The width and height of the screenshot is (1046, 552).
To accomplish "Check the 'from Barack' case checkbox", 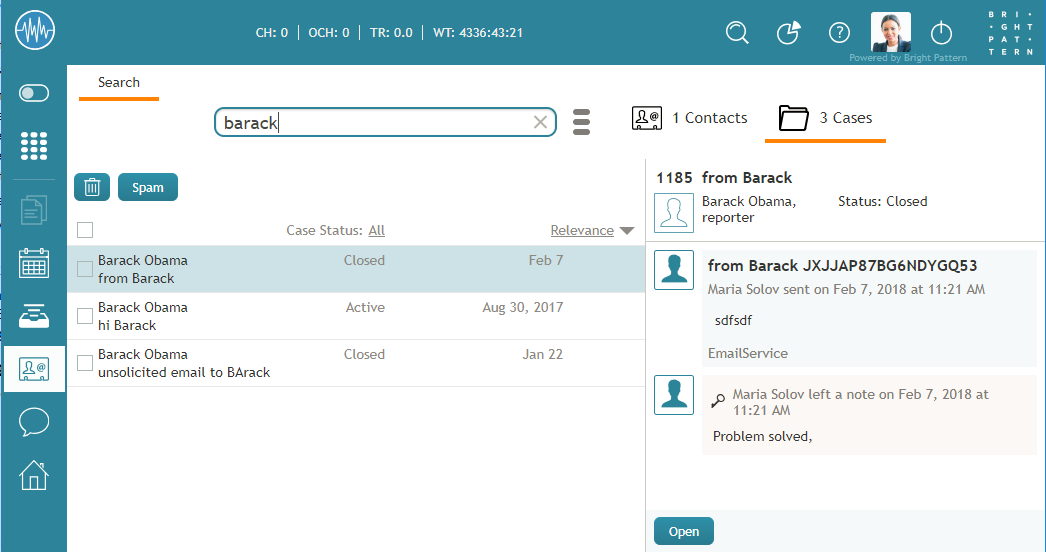I will pos(85,268).
